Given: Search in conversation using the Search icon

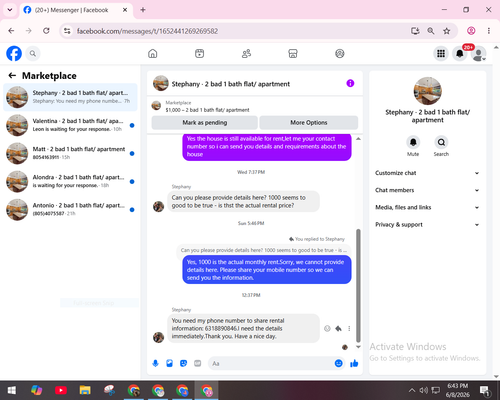Looking at the screenshot, I should coord(441,142).
